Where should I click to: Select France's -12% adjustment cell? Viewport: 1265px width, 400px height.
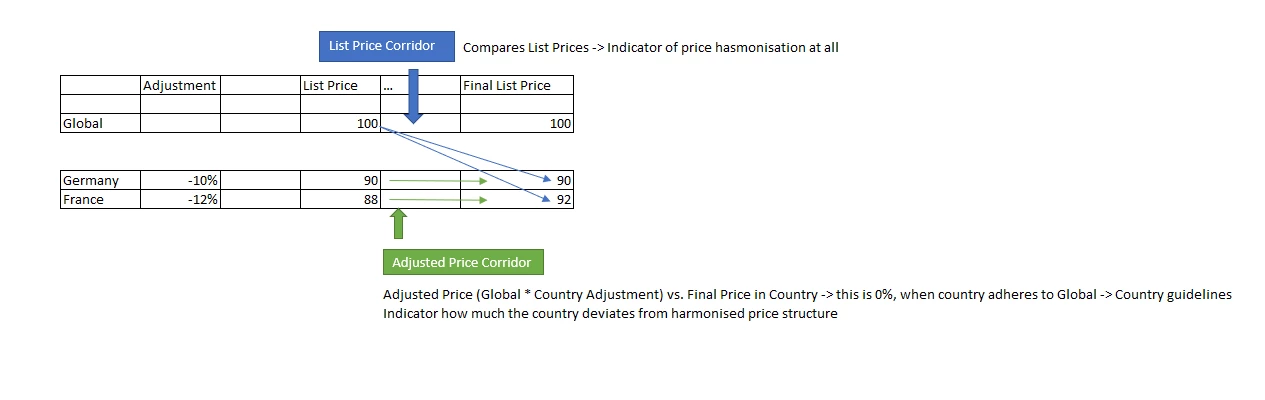click(x=180, y=199)
